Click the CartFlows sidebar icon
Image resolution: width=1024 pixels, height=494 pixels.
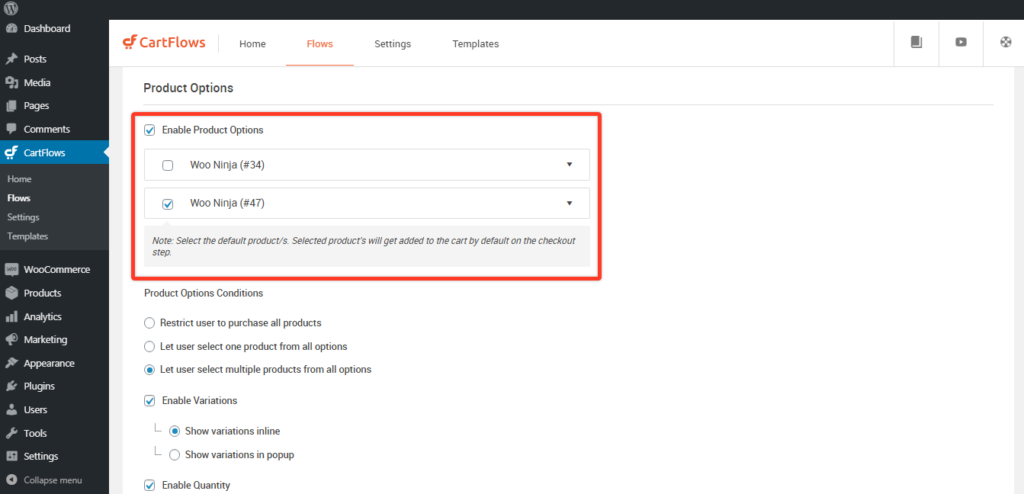pos(11,153)
